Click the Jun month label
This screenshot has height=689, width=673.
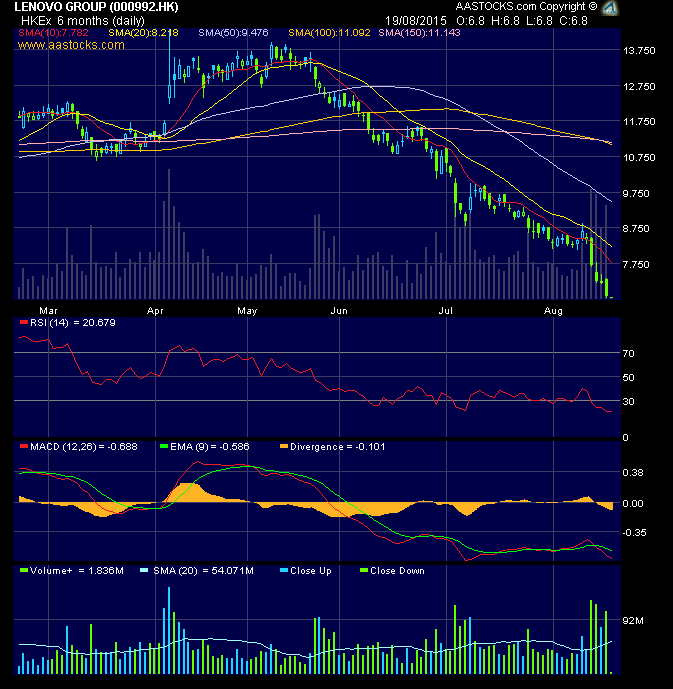[x=339, y=311]
